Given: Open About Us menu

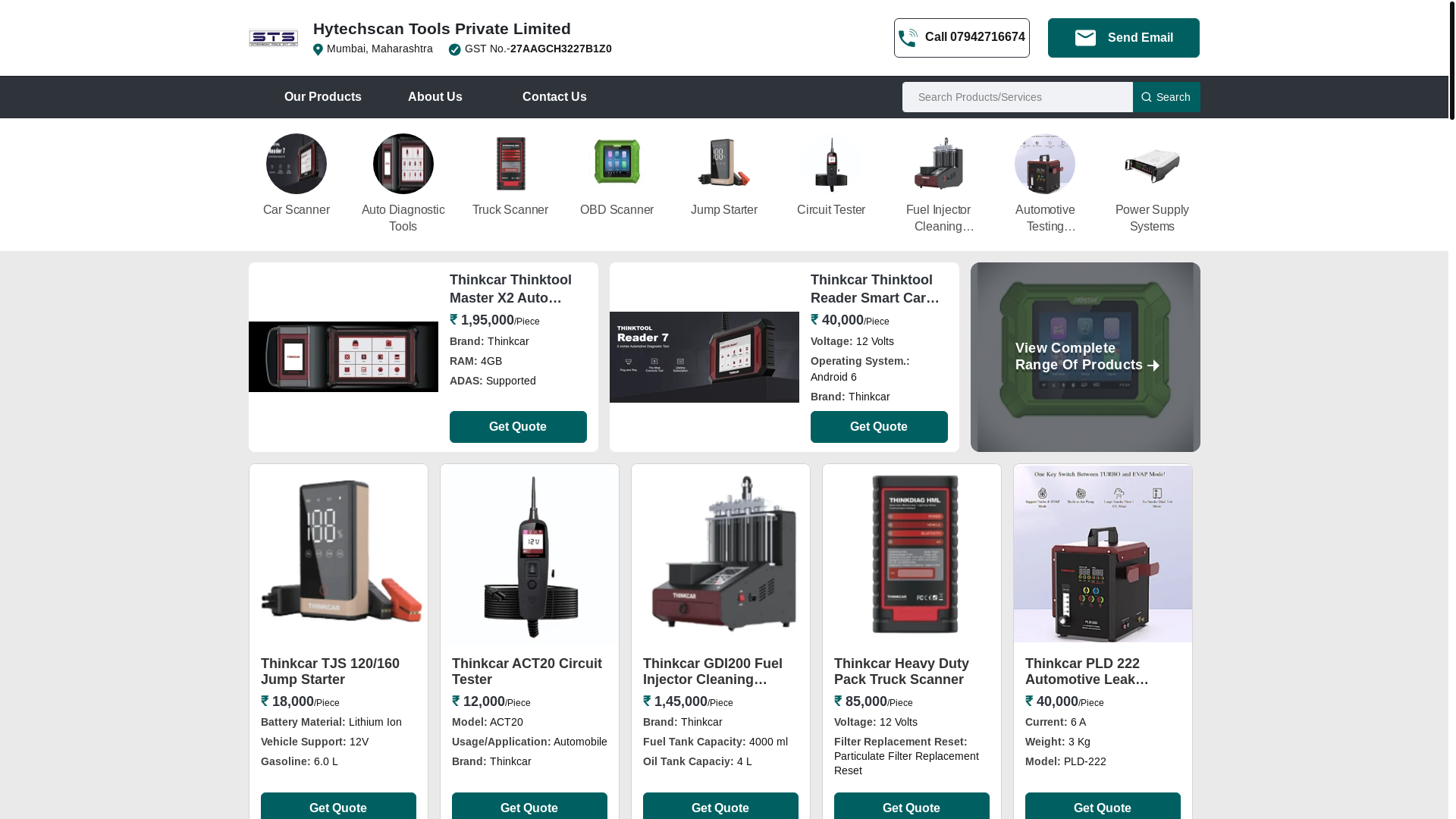Looking at the screenshot, I should pyautogui.click(x=435, y=97).
